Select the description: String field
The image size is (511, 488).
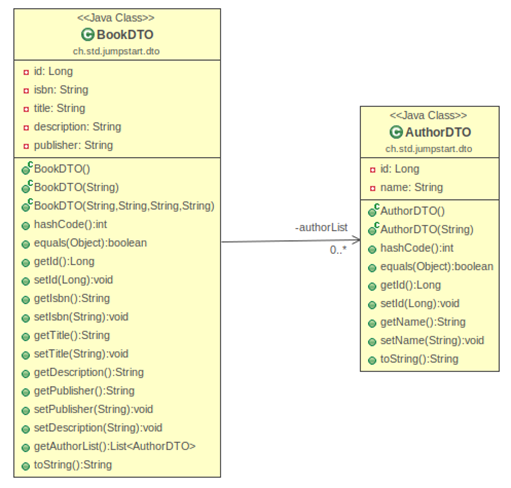coord(77,127)
